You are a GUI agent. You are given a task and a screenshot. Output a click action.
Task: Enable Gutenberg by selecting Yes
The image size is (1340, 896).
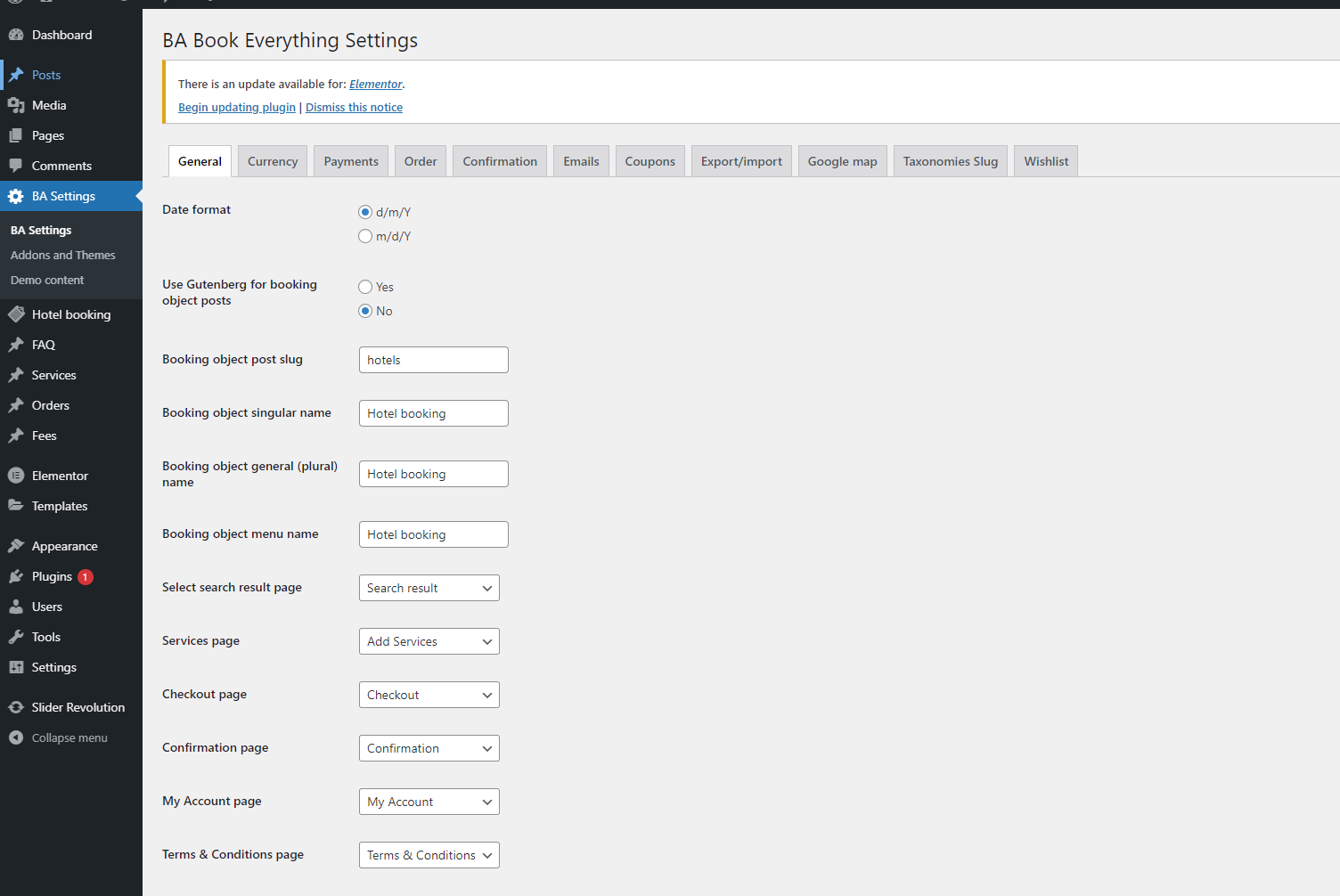click(365, 287)
